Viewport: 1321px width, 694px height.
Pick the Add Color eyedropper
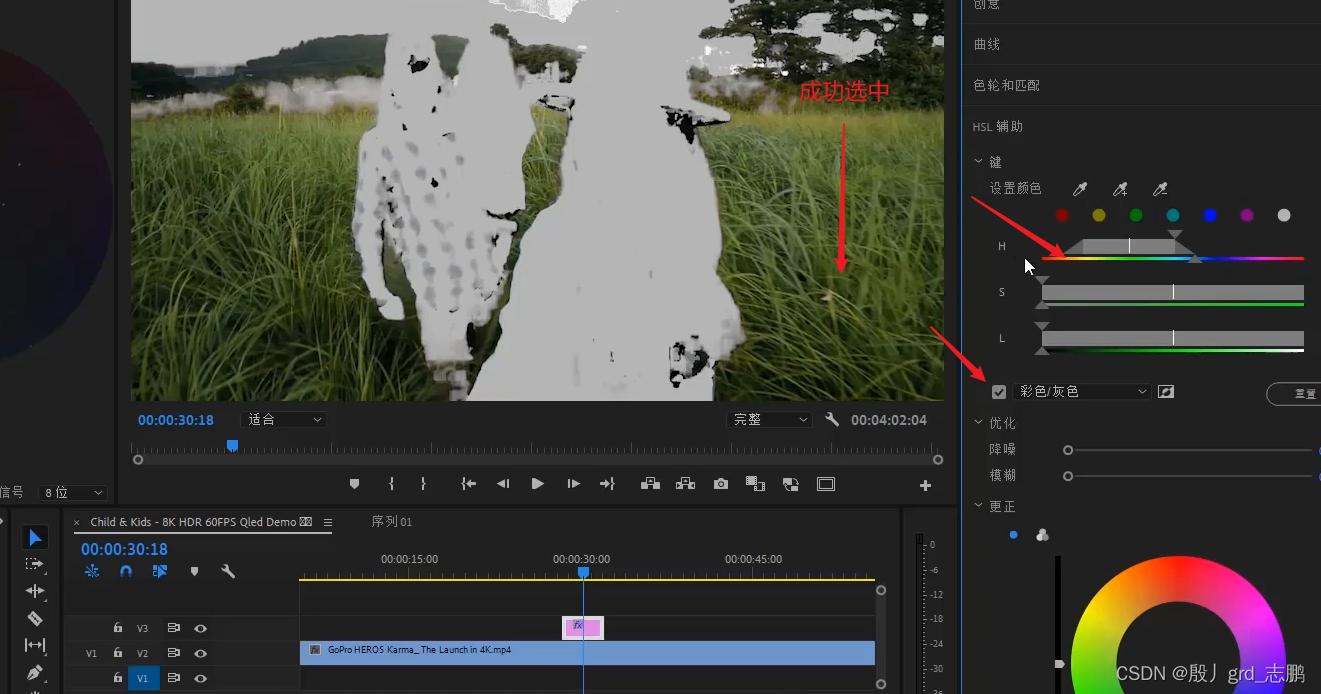tap(1120, 189)
